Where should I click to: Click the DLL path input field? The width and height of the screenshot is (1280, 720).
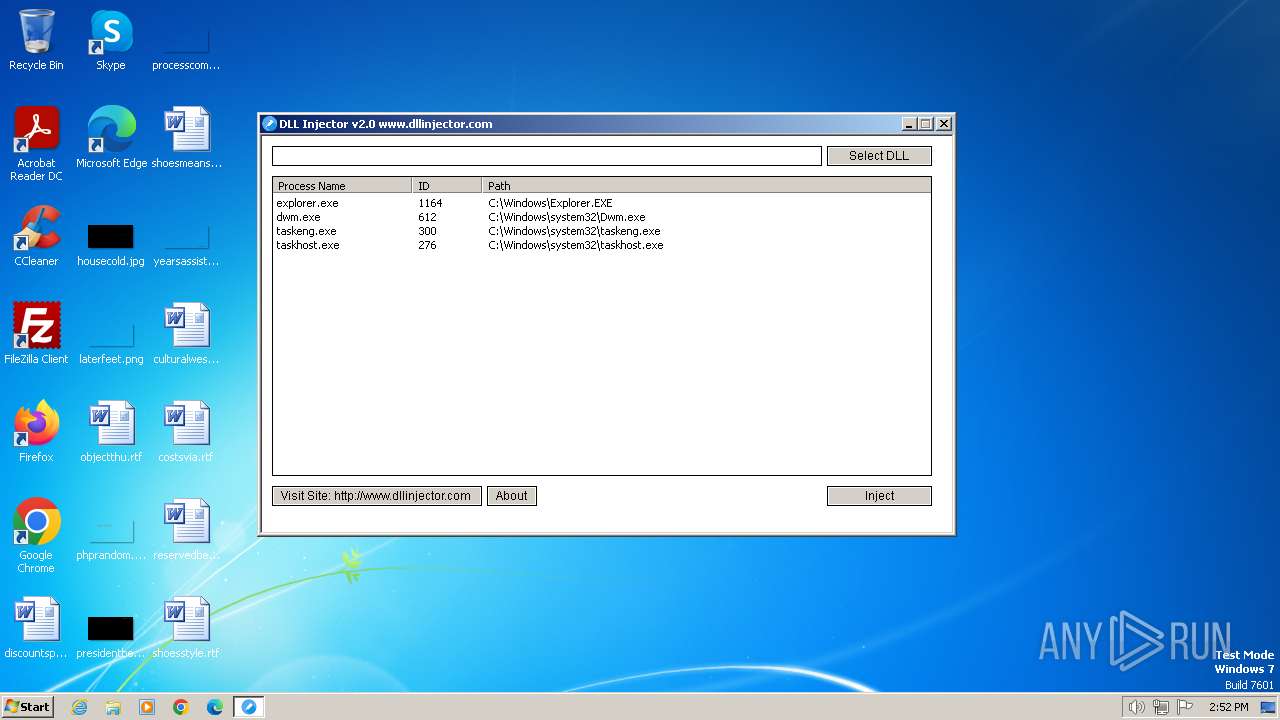(x=547, y=156)
